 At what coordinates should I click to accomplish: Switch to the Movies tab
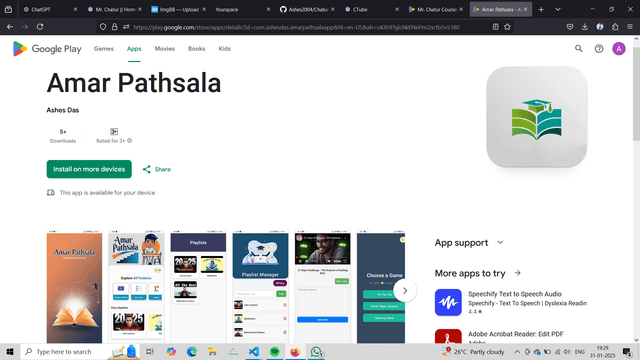164,49
